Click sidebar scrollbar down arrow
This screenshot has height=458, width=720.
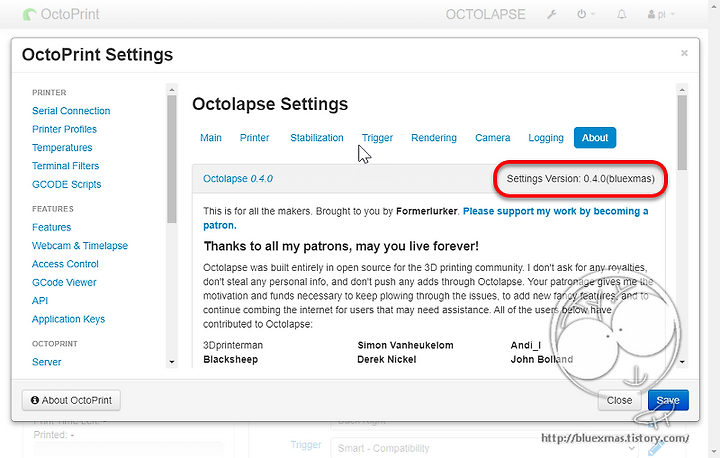pos(172,362)
